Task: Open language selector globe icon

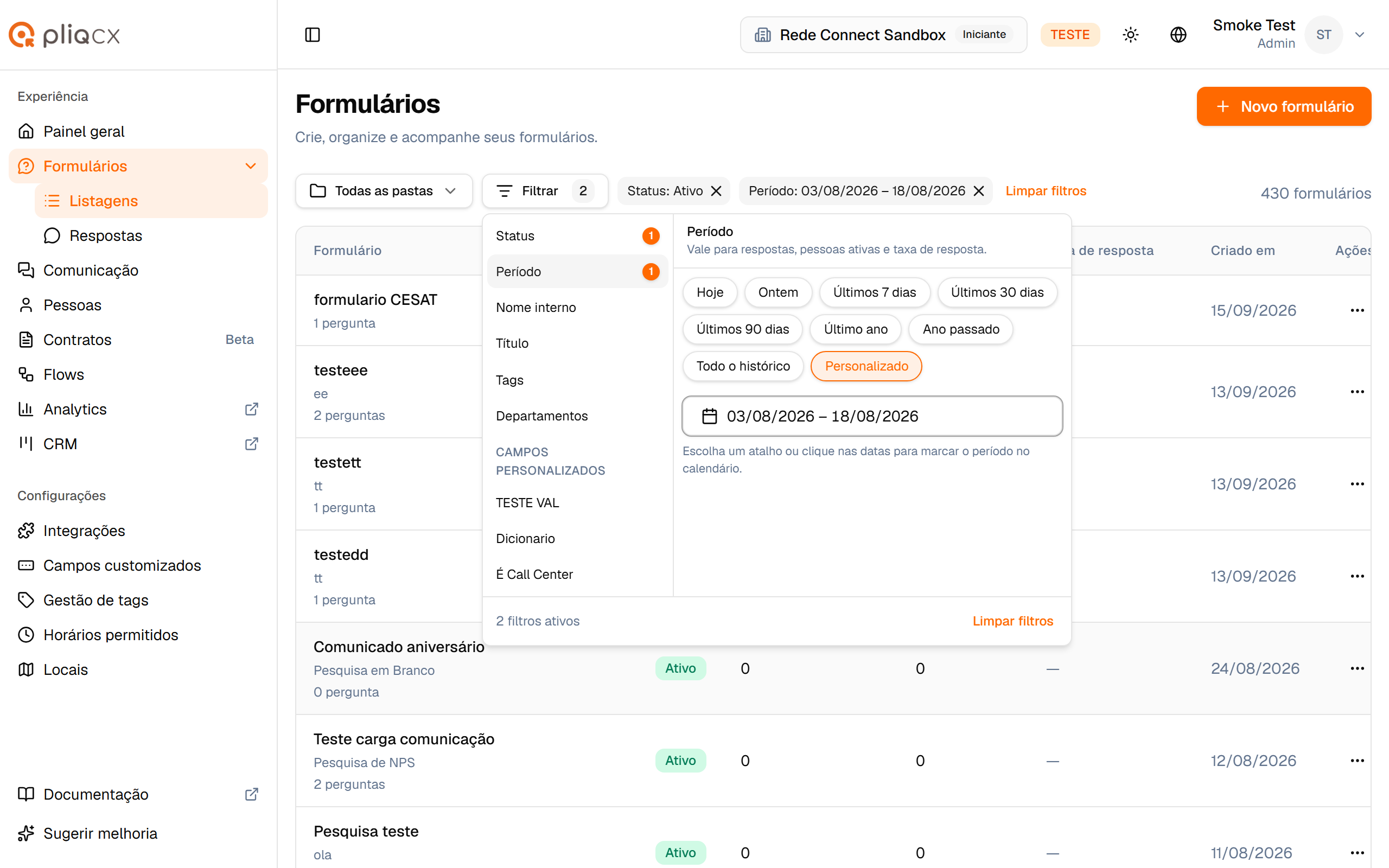Action: [1178, 34]
